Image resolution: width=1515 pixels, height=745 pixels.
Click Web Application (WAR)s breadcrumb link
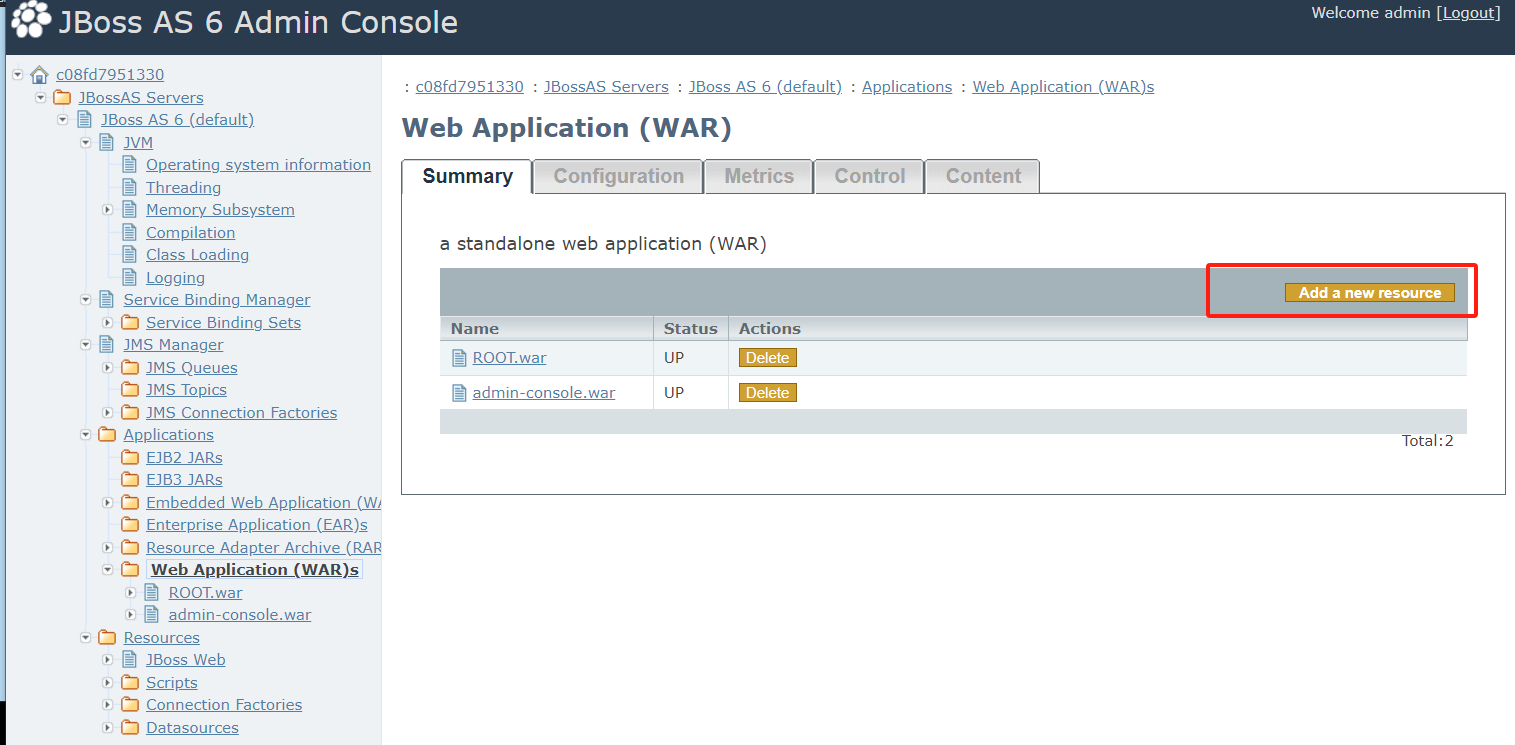[x=1063, y=87]
